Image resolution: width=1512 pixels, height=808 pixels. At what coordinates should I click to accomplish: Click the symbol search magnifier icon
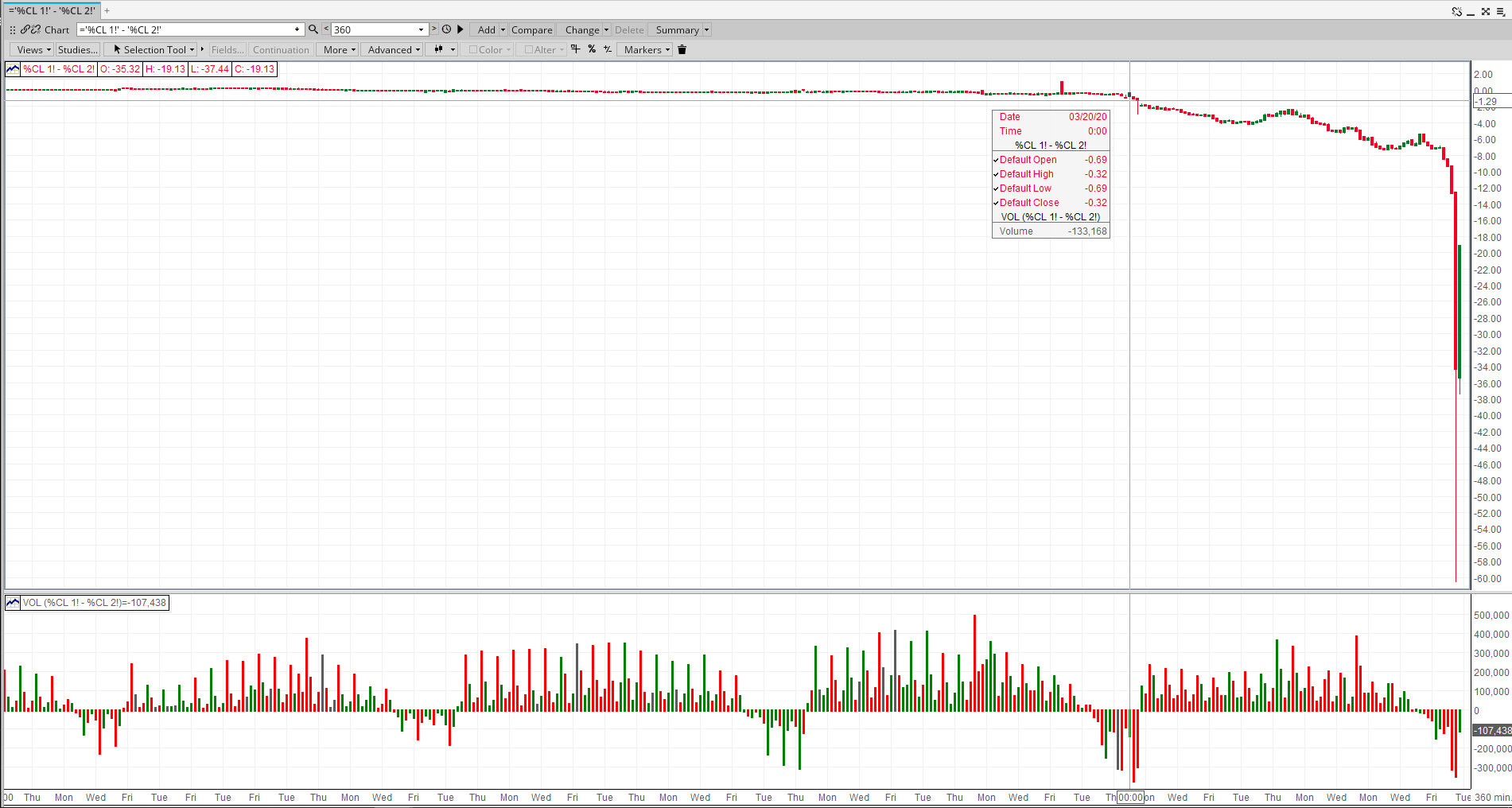coord(313,29)
